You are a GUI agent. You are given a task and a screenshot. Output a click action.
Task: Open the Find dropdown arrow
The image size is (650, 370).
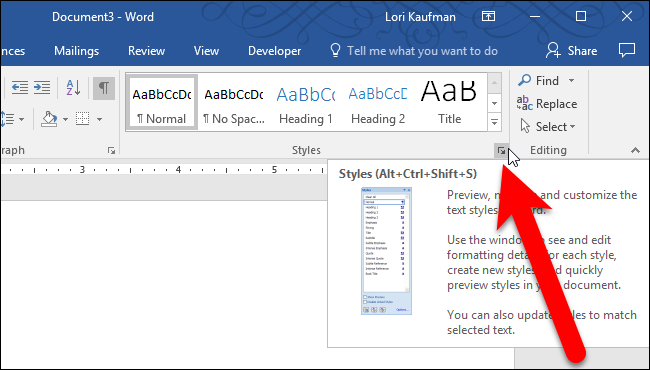[571, 80]
